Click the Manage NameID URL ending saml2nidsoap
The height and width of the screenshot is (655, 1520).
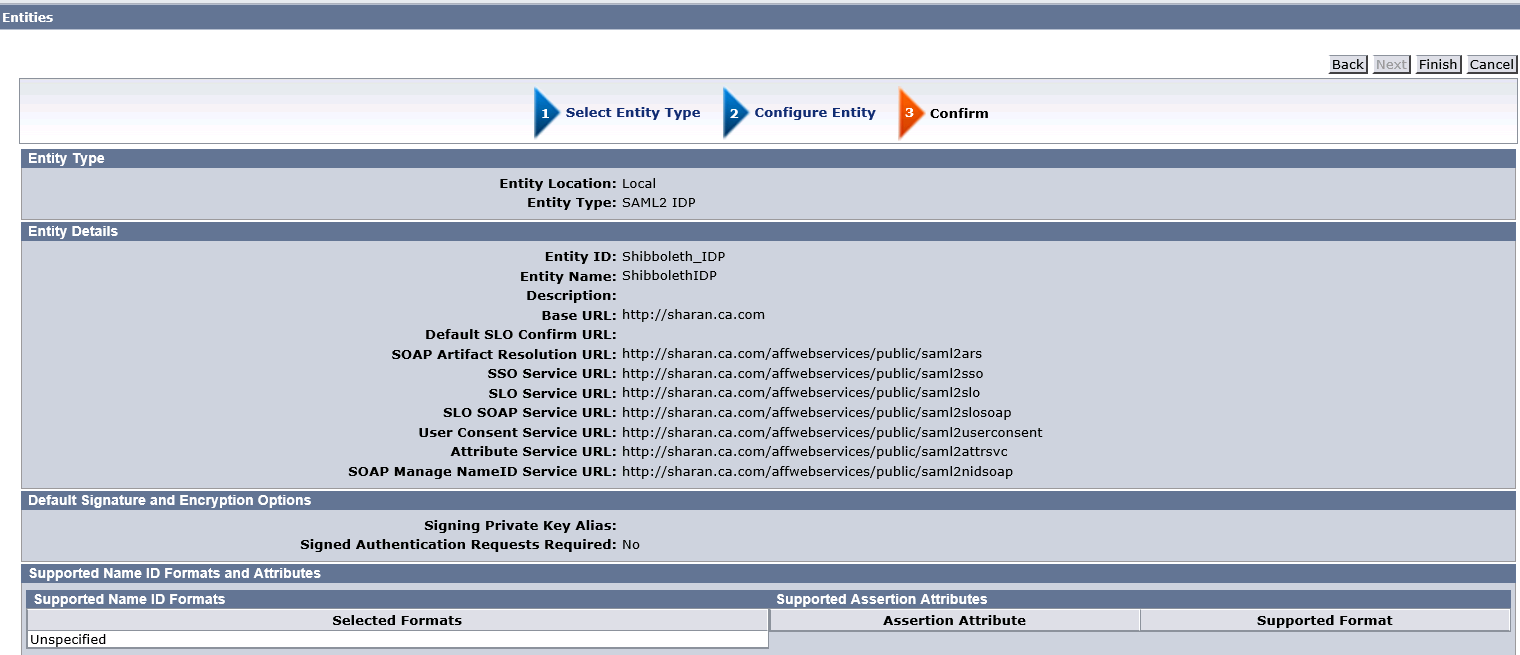click(x=817, y=472)
